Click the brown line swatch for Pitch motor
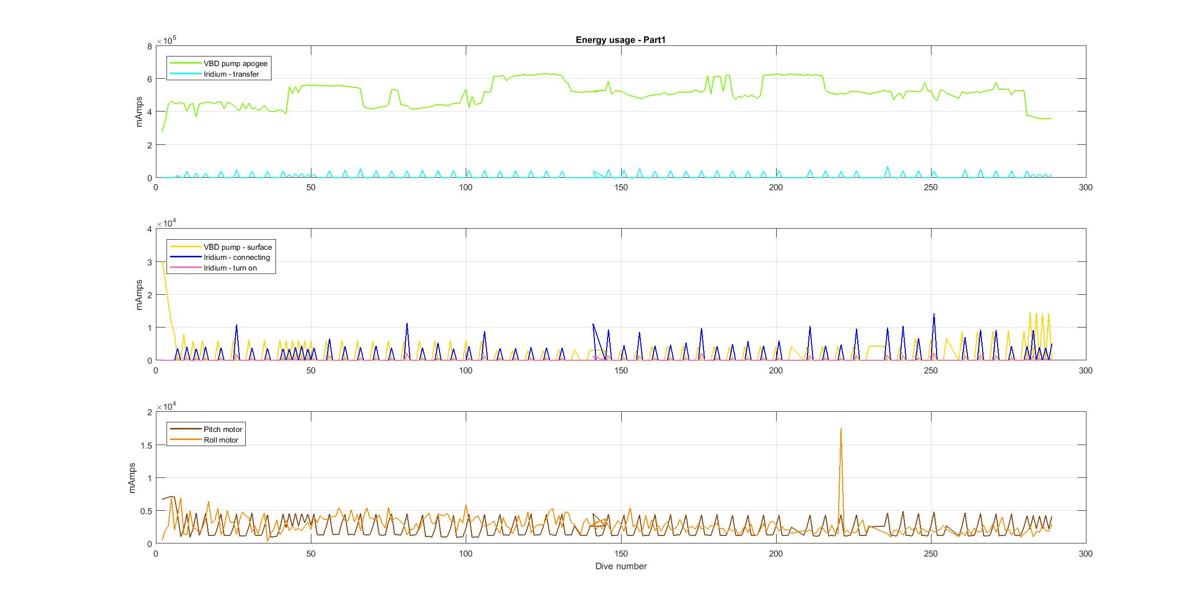Image resolution: width=1200 pixels, height=611 pixels. click(186, 428)
